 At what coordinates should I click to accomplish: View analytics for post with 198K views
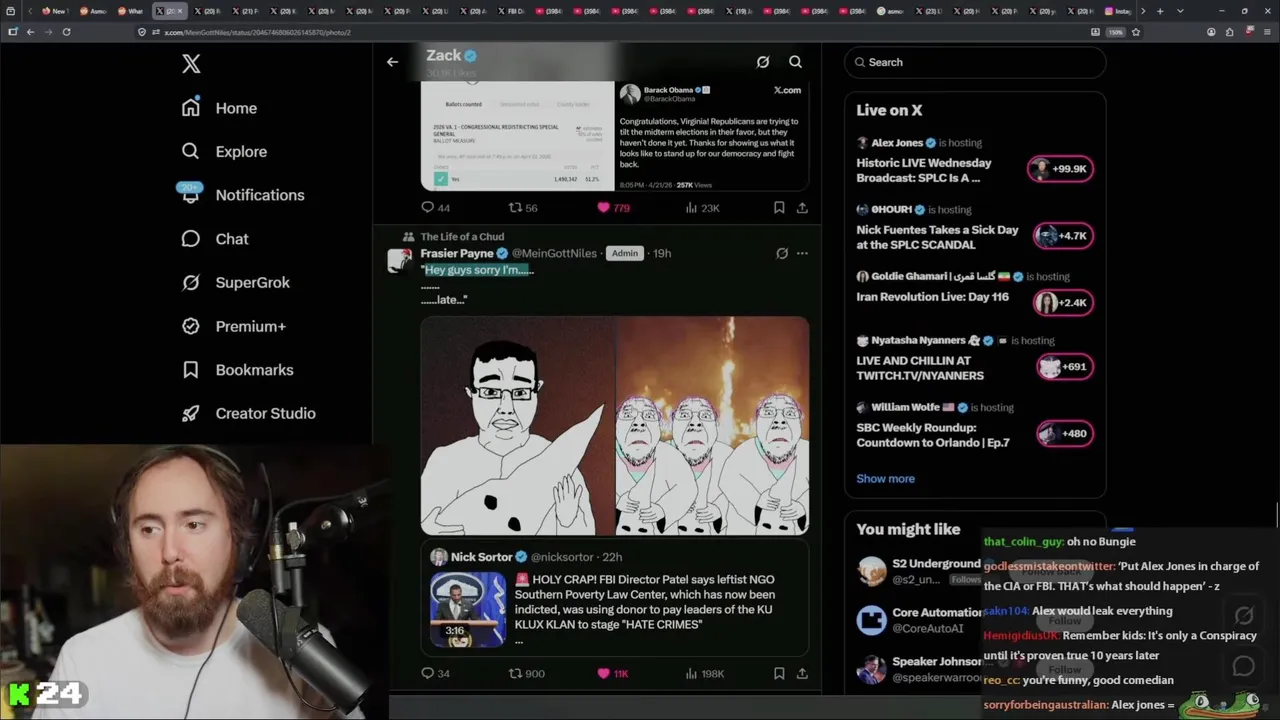tap(704, 674)
